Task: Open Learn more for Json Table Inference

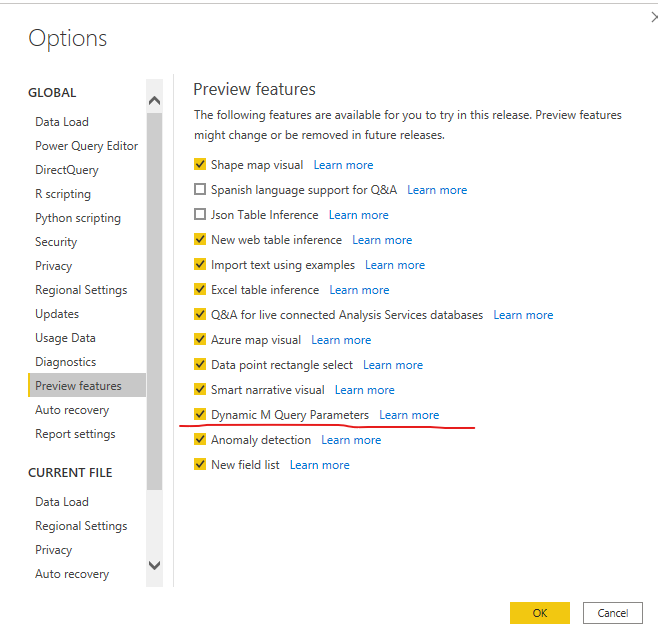Action: (x=358, y=215)
